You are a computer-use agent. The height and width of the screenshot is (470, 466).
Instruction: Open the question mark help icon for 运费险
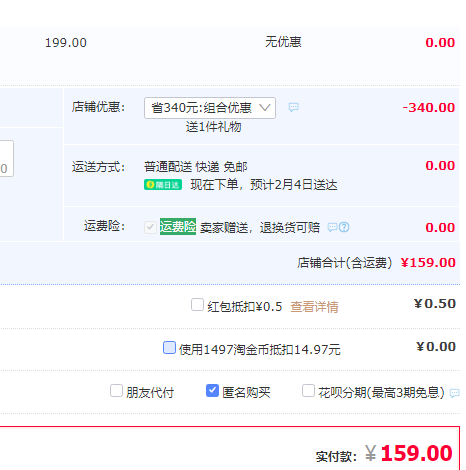344,227
